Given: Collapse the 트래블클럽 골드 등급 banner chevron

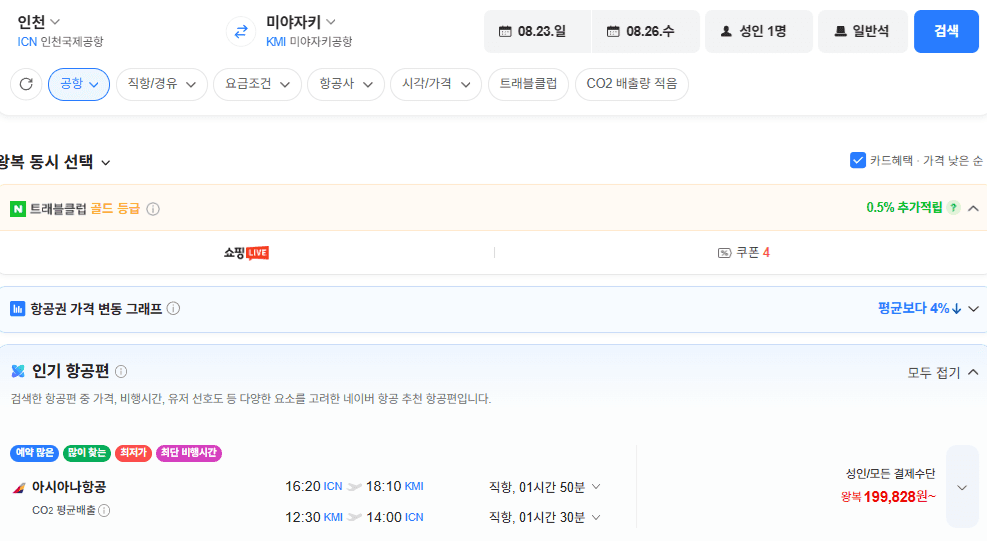Looking at the screenshot, I should click(x=973, y=208).
